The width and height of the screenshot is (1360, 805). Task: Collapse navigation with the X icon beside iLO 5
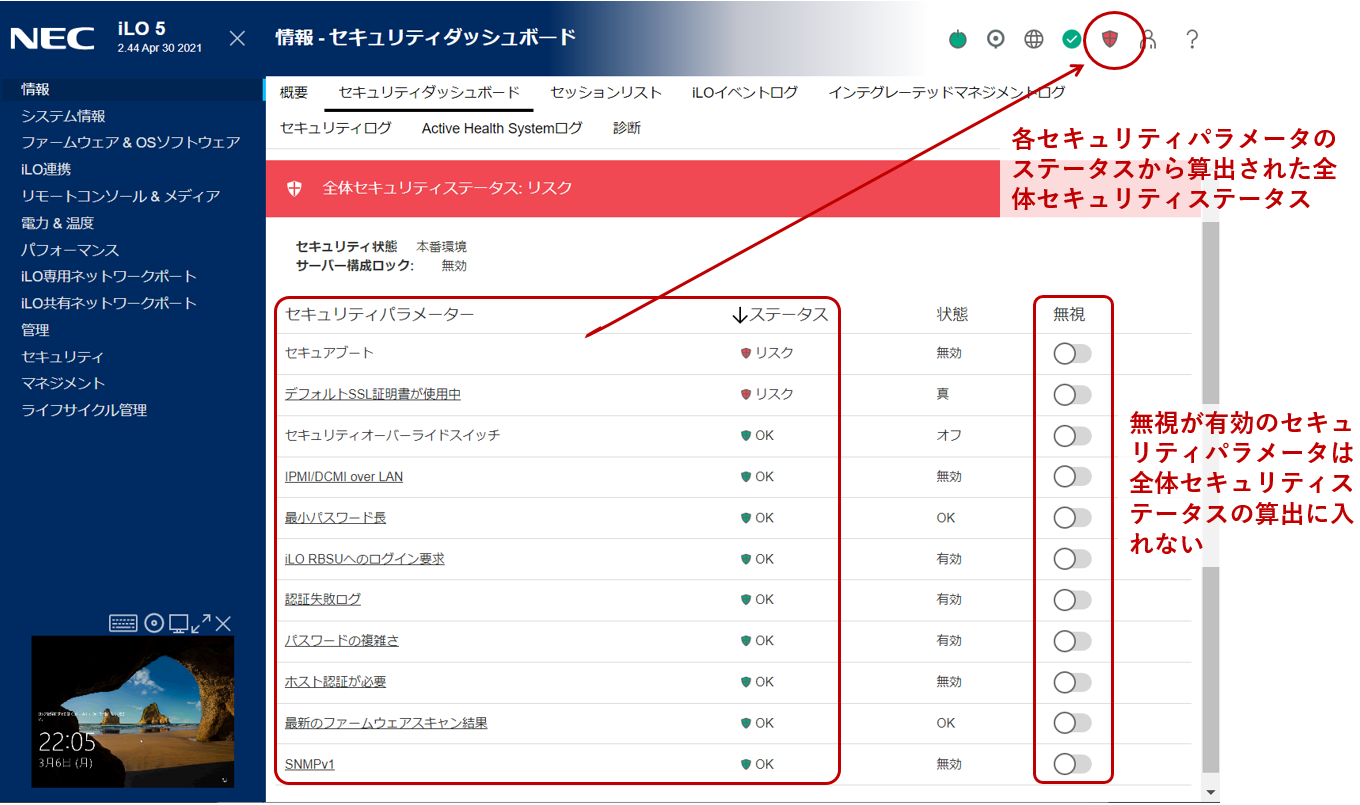coord(237,38)
